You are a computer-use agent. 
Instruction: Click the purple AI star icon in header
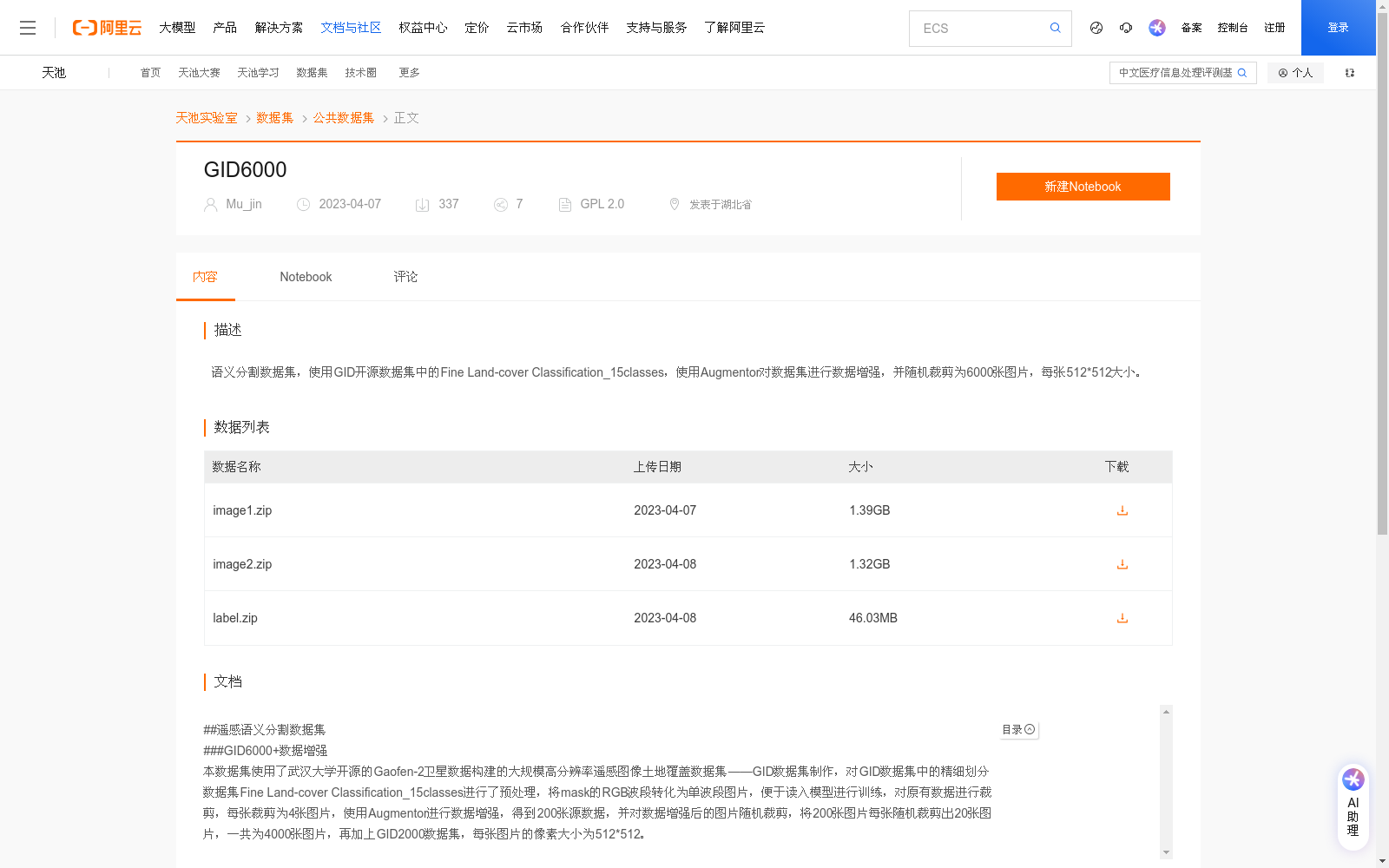point(1157,28)
